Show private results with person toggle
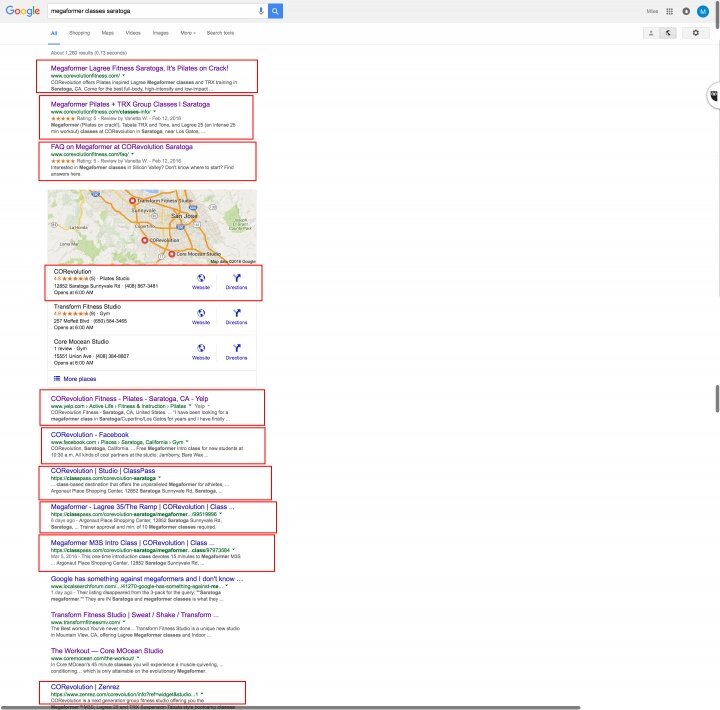This screenshot has height=710, width=720. pos(651,33)
